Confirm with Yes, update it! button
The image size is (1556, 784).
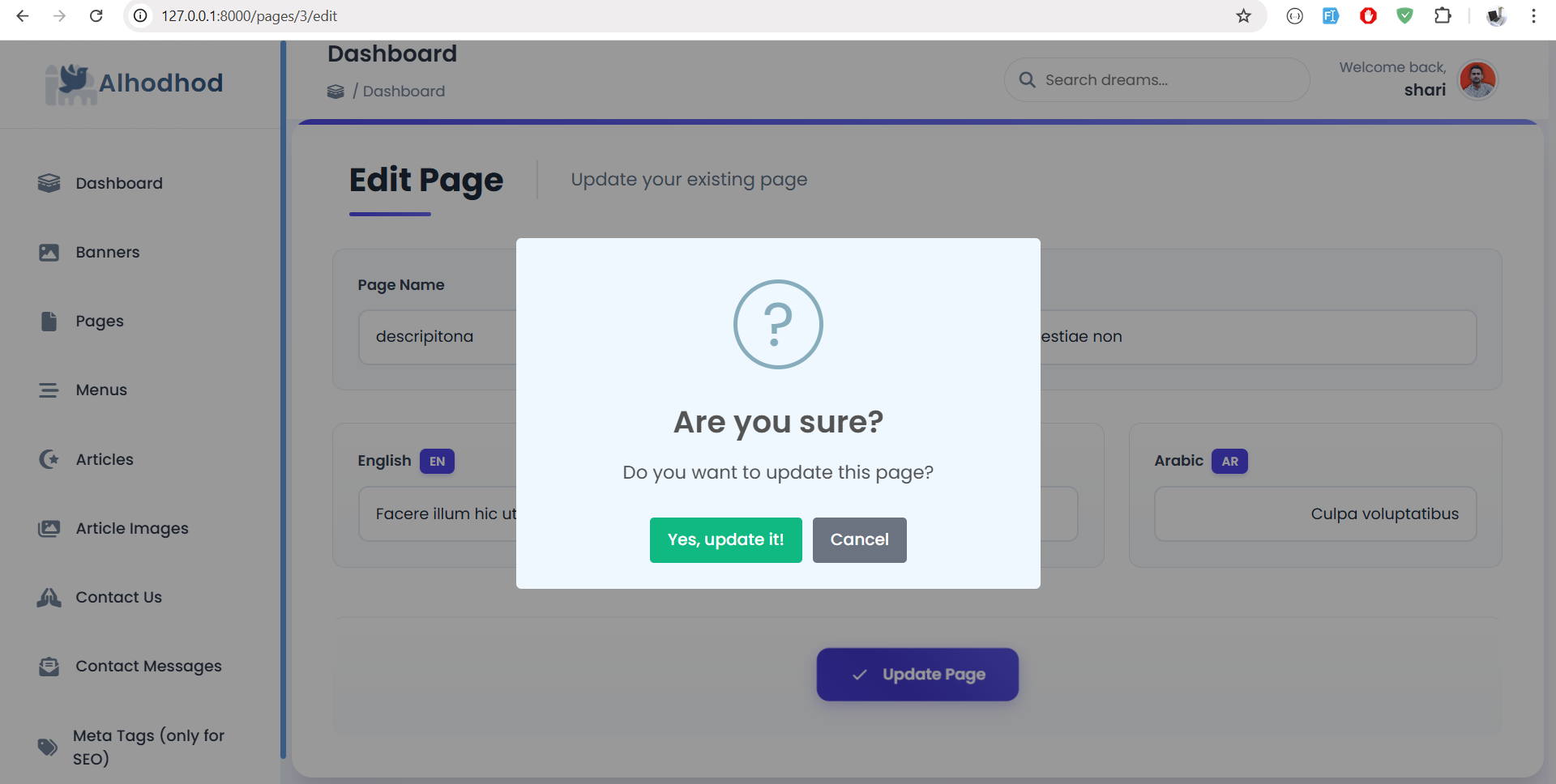(725, 540)
